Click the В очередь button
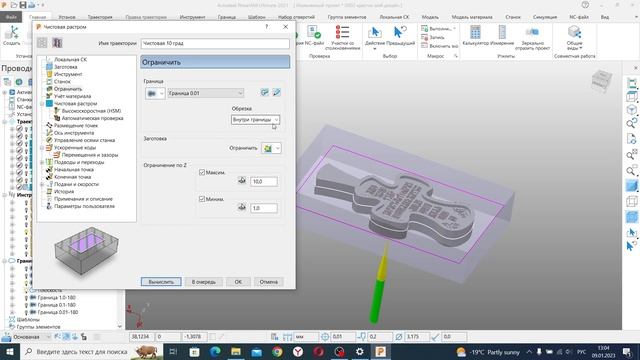Viewport: 640px width, 360px height. coord(203,282)
